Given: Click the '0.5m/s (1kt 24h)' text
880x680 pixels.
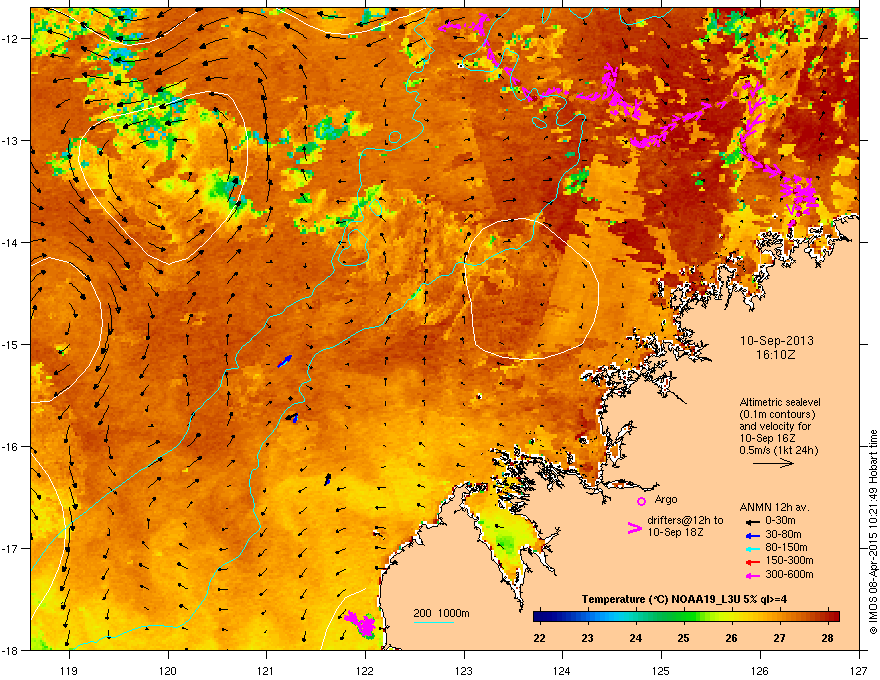Looking at the screenshot, I should coord(778,451).
